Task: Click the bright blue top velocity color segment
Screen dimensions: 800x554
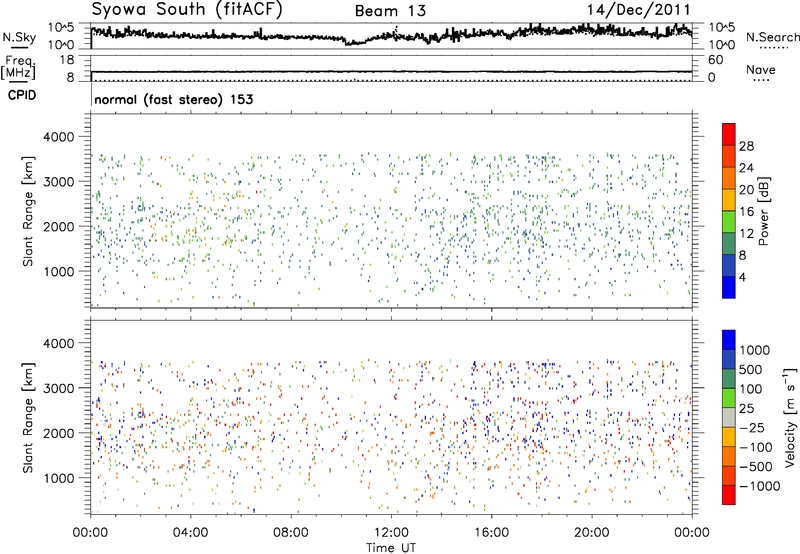Action: pos(729,340)
